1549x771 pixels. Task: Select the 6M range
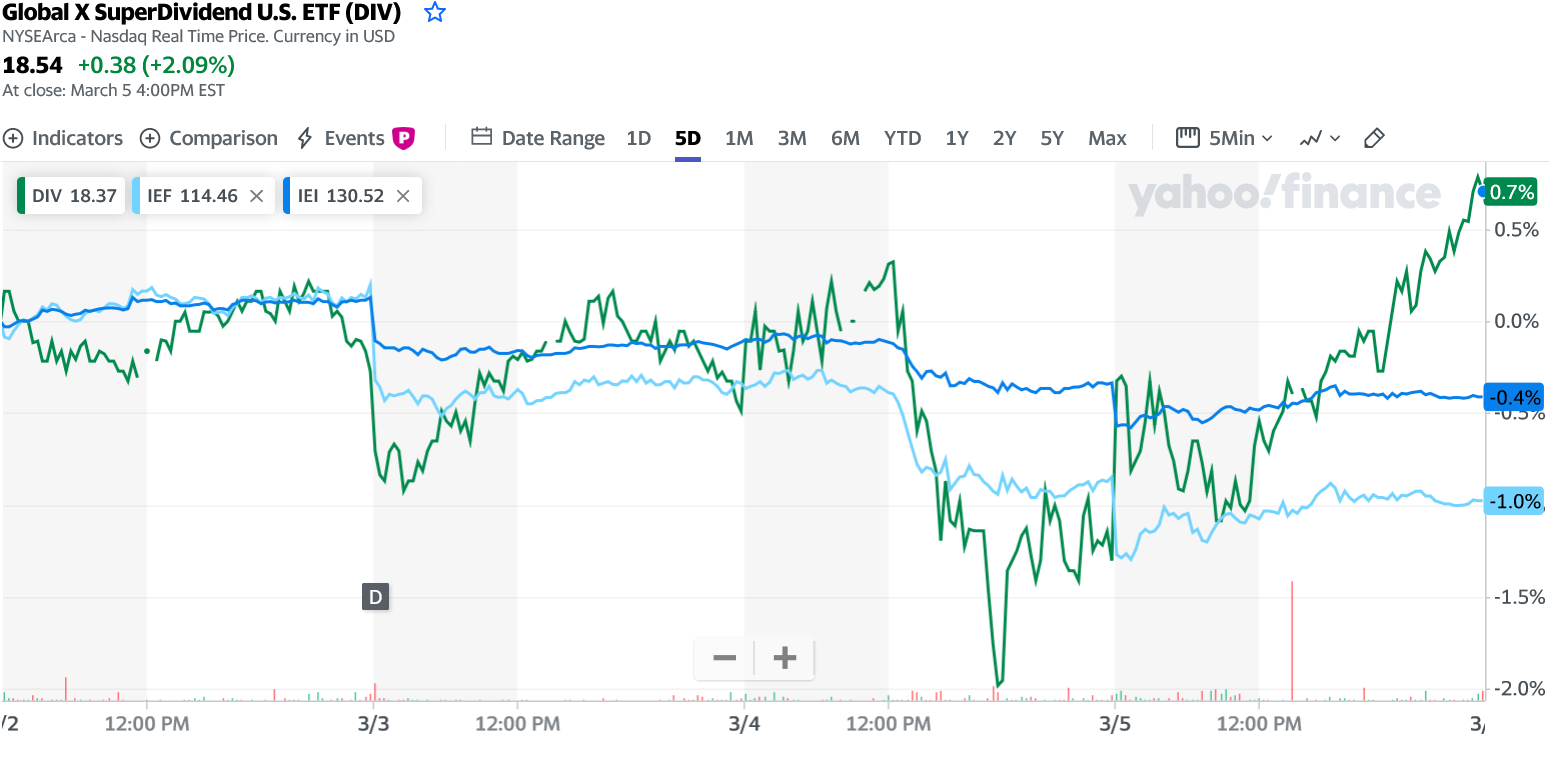[845, 138]
